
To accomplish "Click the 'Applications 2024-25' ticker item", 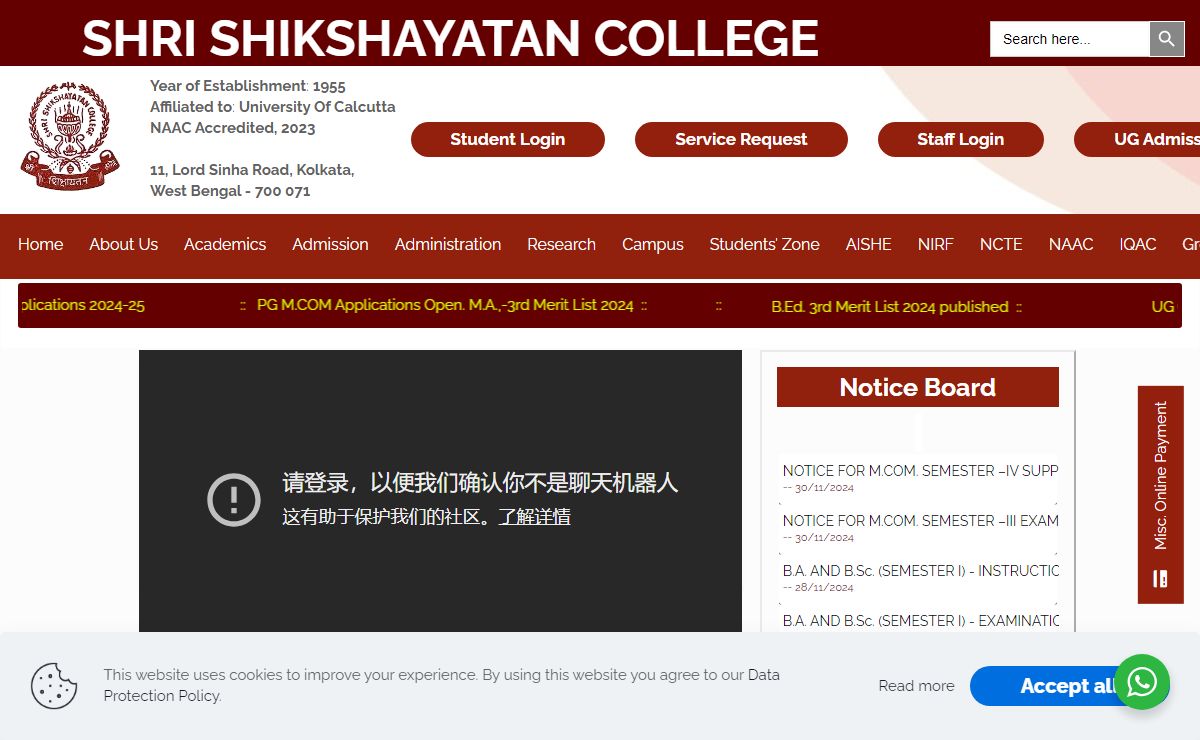I will 82,305.
